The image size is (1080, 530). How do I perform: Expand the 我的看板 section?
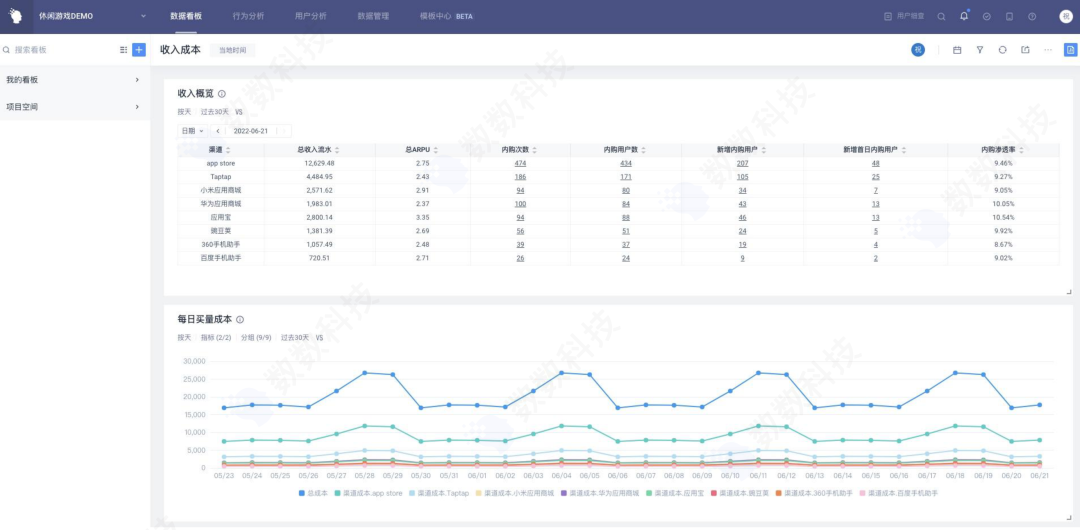coord(74,80)
